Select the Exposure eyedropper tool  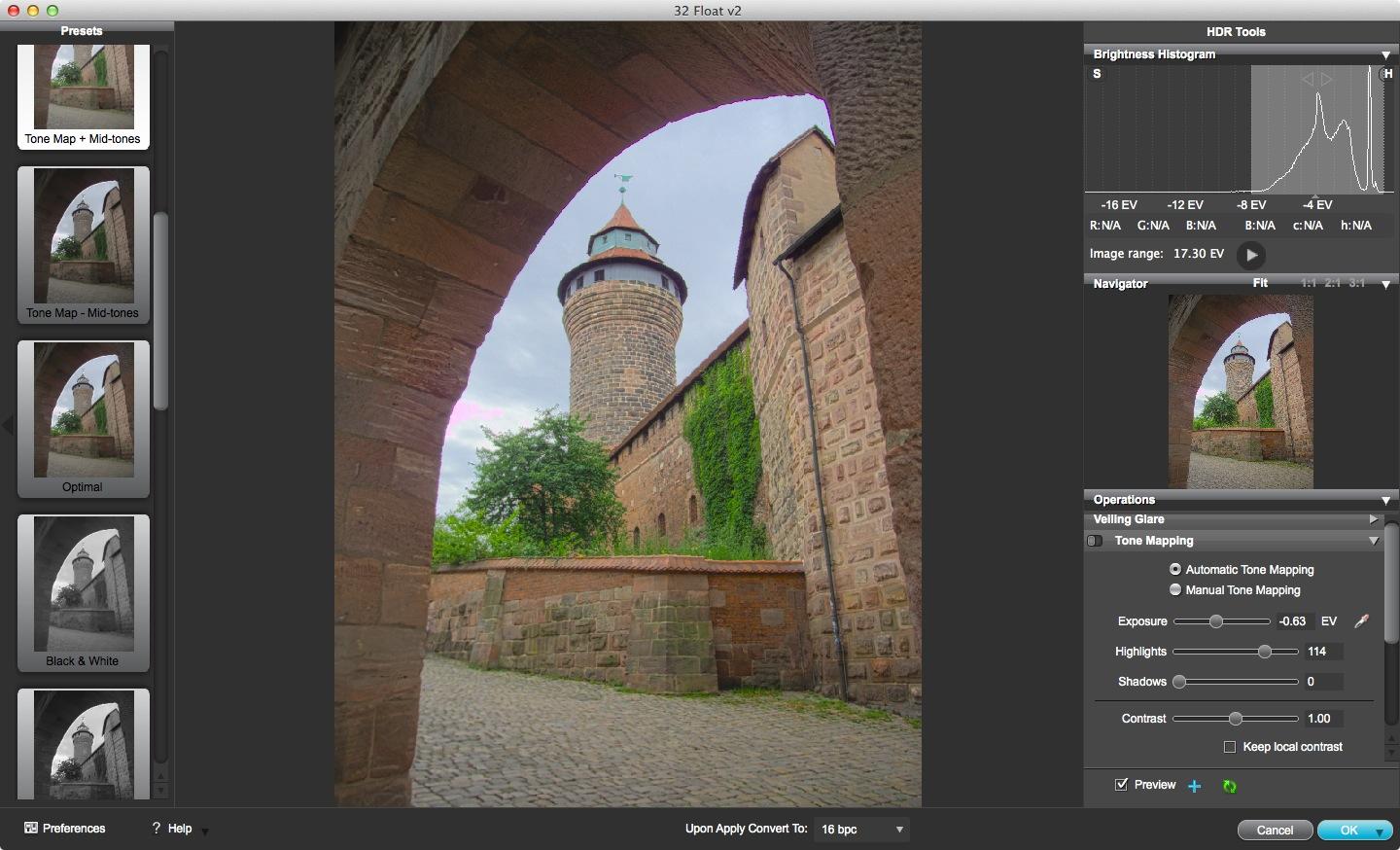coord(1361,621)
